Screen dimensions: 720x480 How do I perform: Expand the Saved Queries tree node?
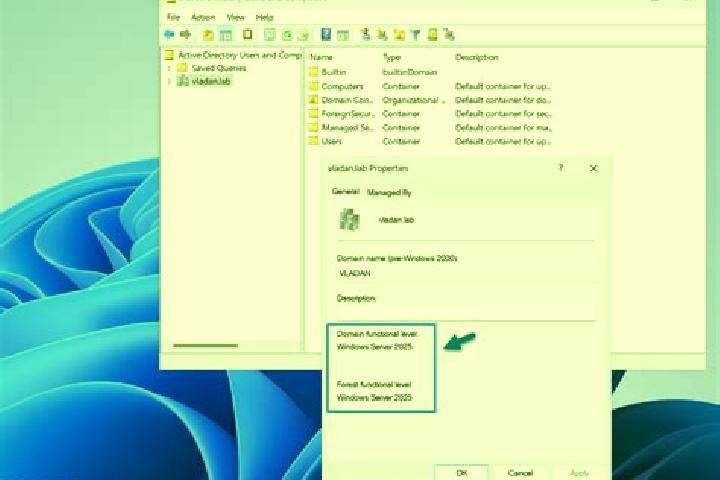tap(169, 68)
